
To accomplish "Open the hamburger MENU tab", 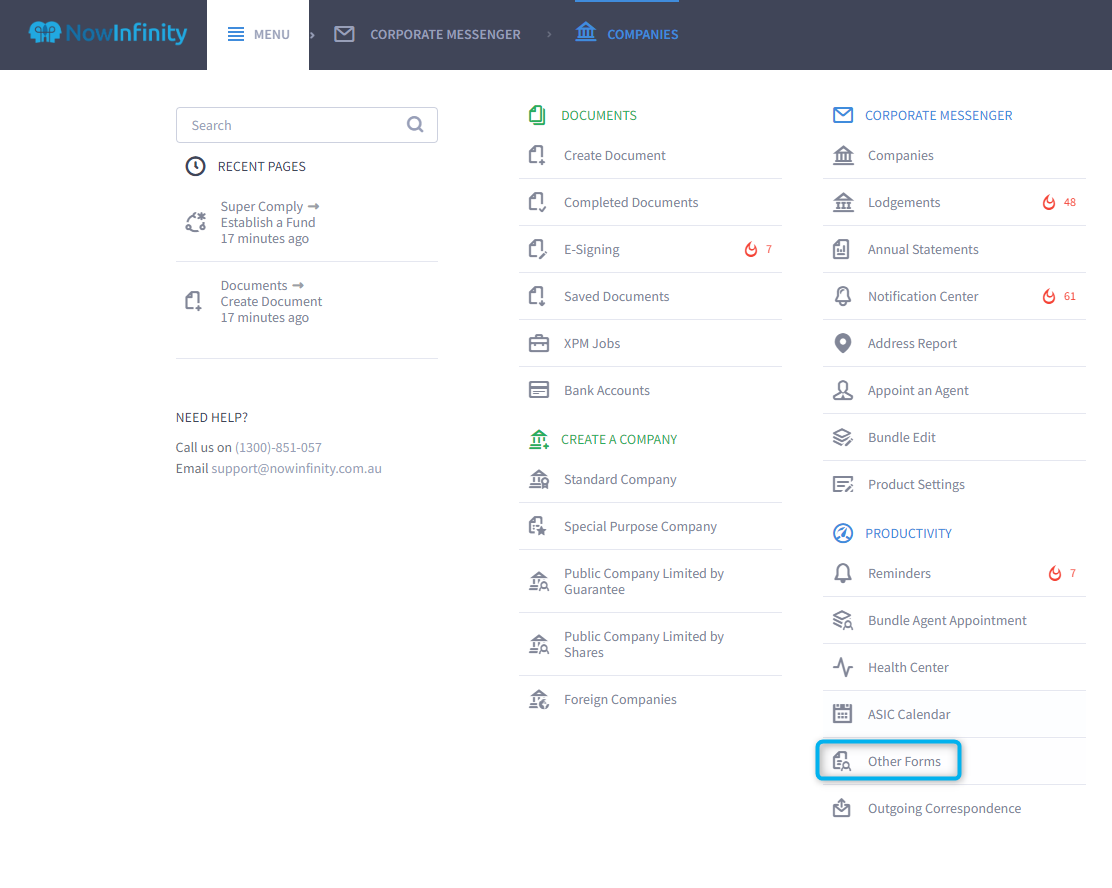I will pyautogui.click(x=258, y=35).
